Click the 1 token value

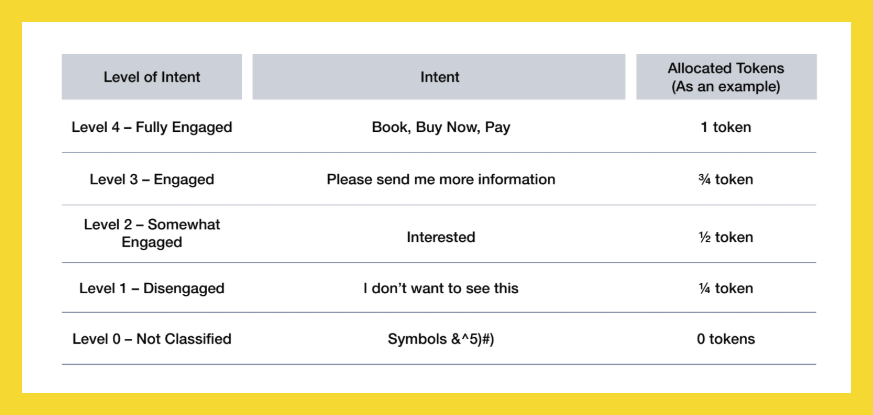pyautogui.click(x=726, y=128)
